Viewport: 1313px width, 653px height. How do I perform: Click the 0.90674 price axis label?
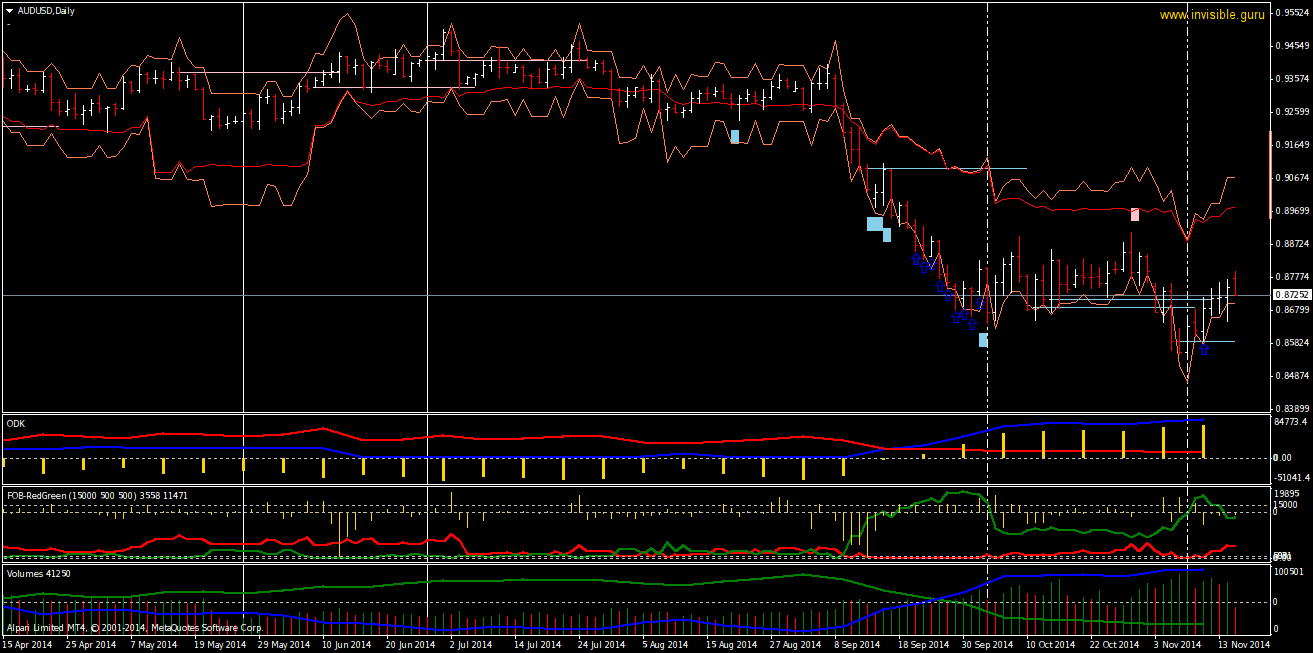point(1291,178)
